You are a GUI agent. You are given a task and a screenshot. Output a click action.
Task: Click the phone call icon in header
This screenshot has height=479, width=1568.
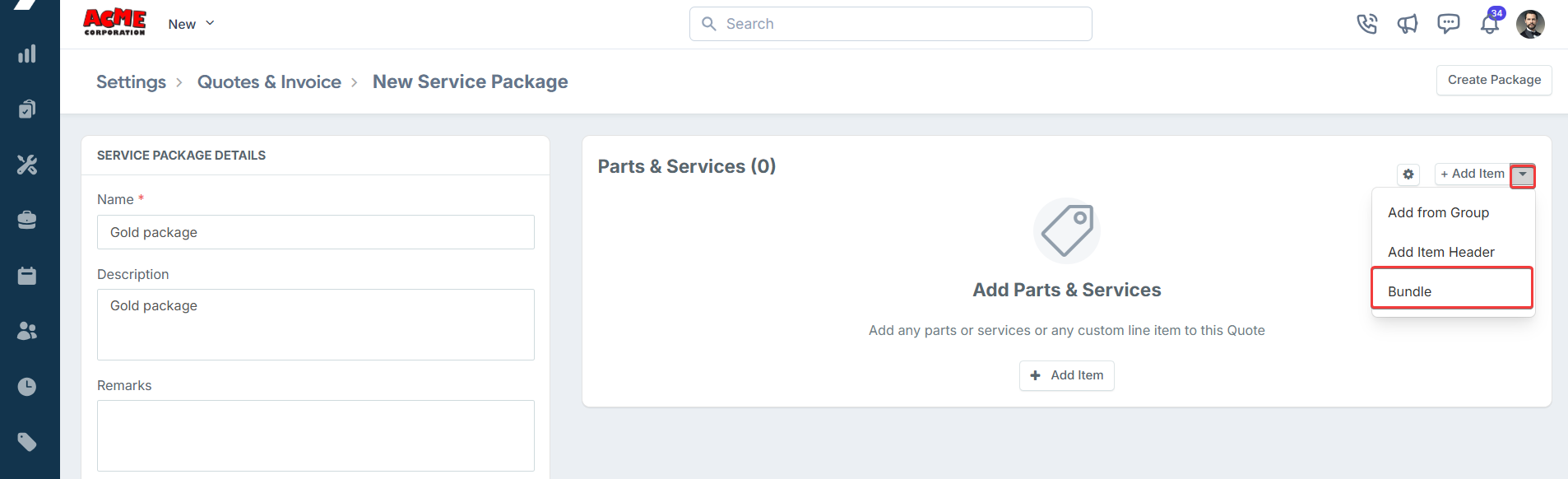(x=1366, y=24)
